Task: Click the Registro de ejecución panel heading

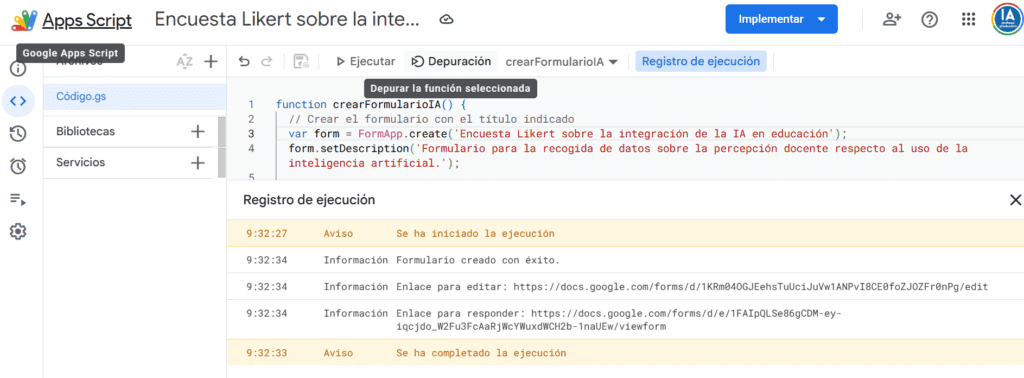Action: (x=309, y=200)
